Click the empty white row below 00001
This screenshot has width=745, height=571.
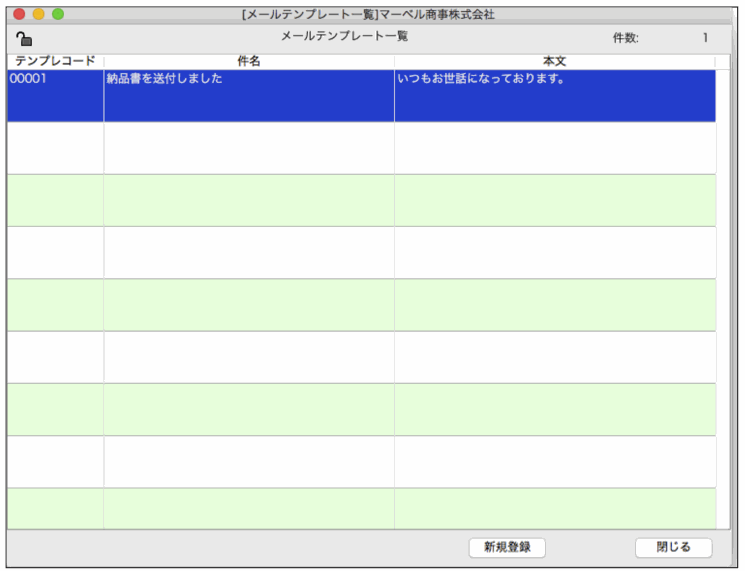(360, 148)
